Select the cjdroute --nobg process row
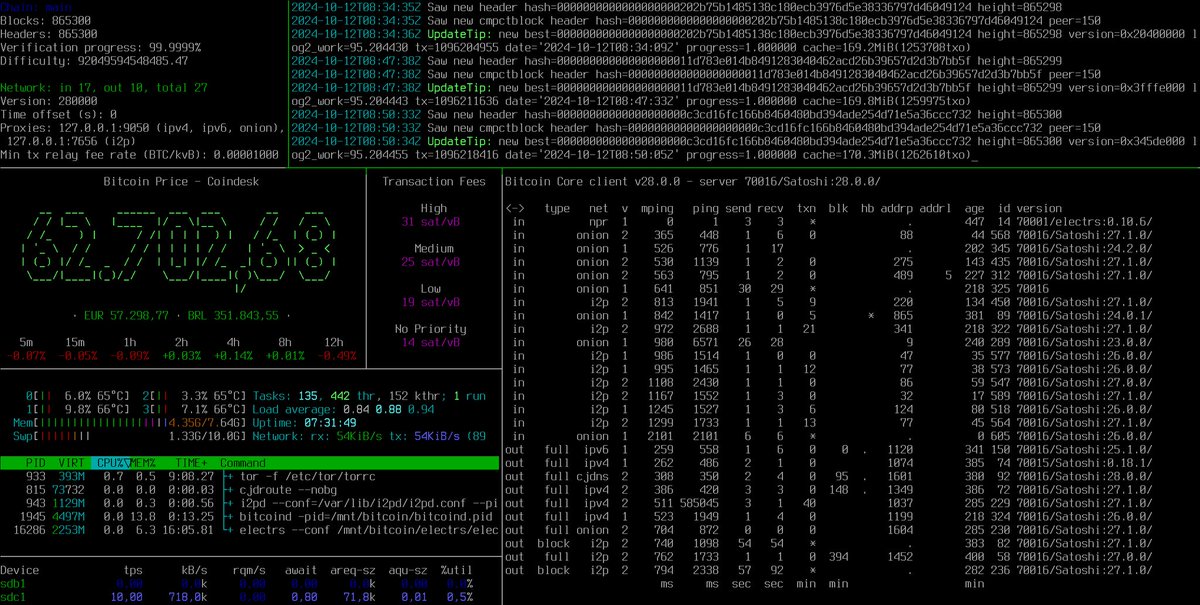1200x605 pixels. pyautogui.click(x=250, y=490)
